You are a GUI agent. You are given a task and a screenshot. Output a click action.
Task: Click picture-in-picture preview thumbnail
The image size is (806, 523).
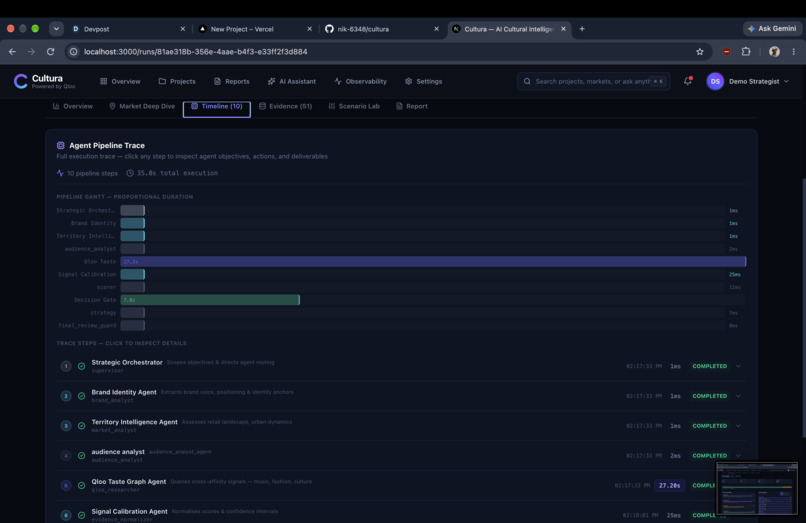[x=757, y=488]
